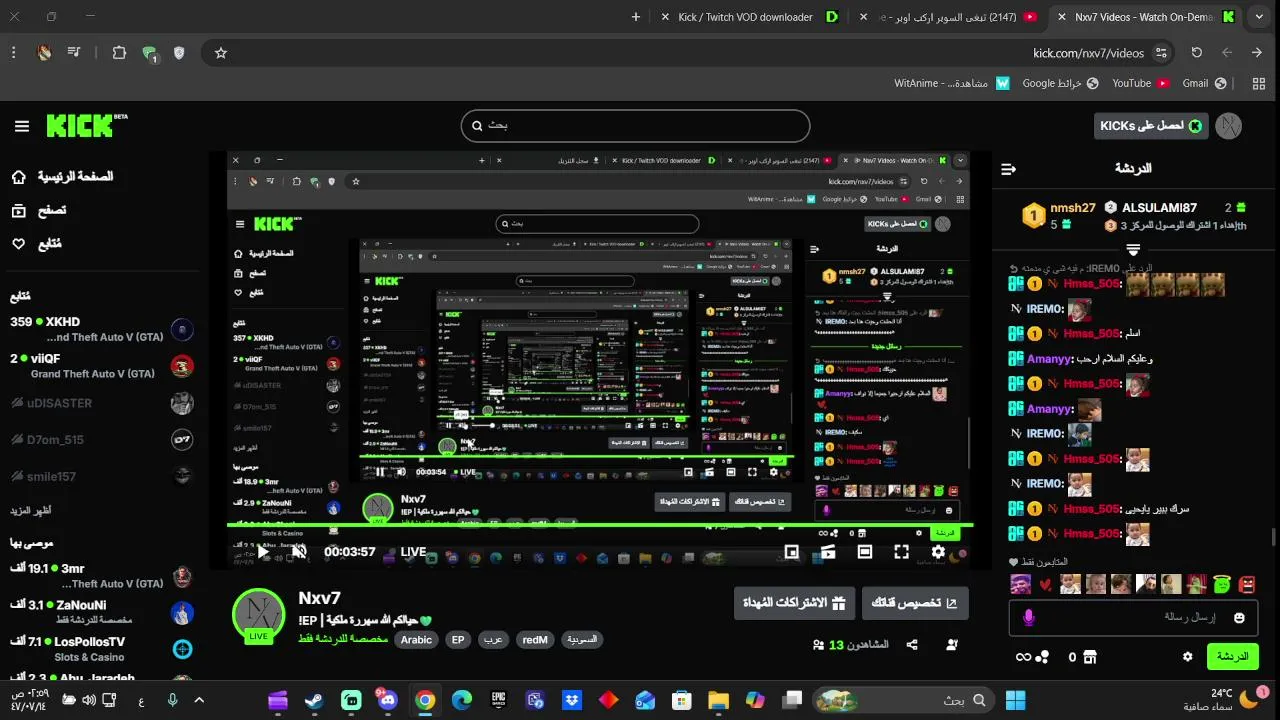Open the YouTube bookmark
Viewport: 1280px width, 720px height.
pos(1141,83)
